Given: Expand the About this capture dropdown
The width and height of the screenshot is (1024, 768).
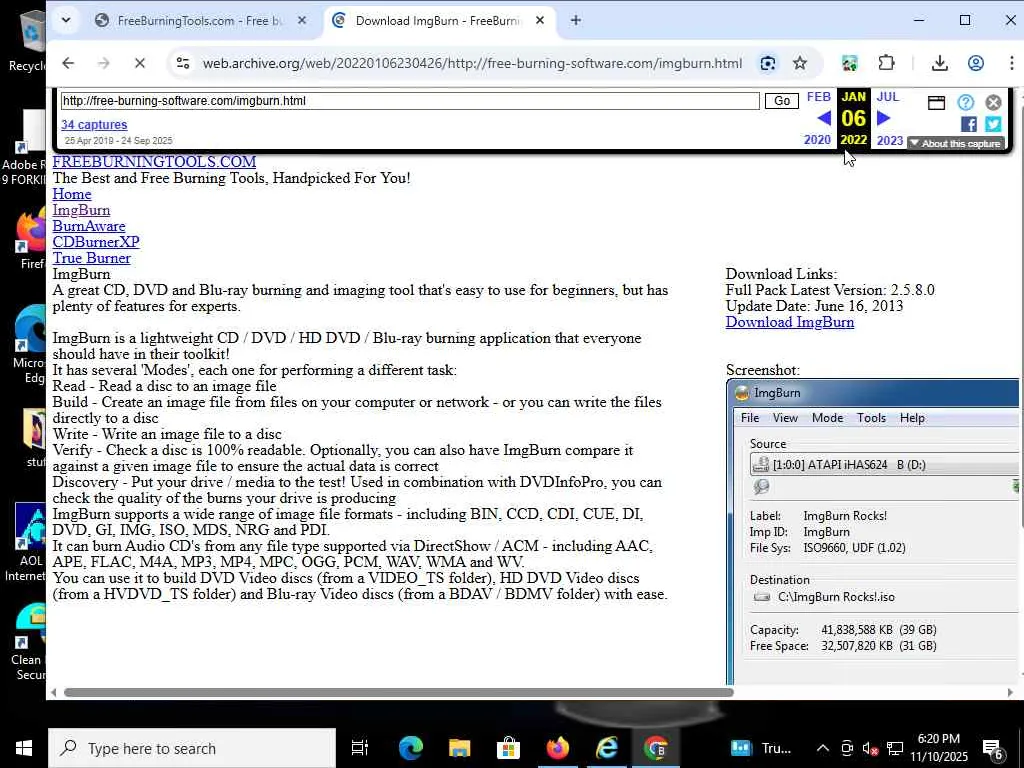Looking at the screenshot, I should [x=955, y=143].
